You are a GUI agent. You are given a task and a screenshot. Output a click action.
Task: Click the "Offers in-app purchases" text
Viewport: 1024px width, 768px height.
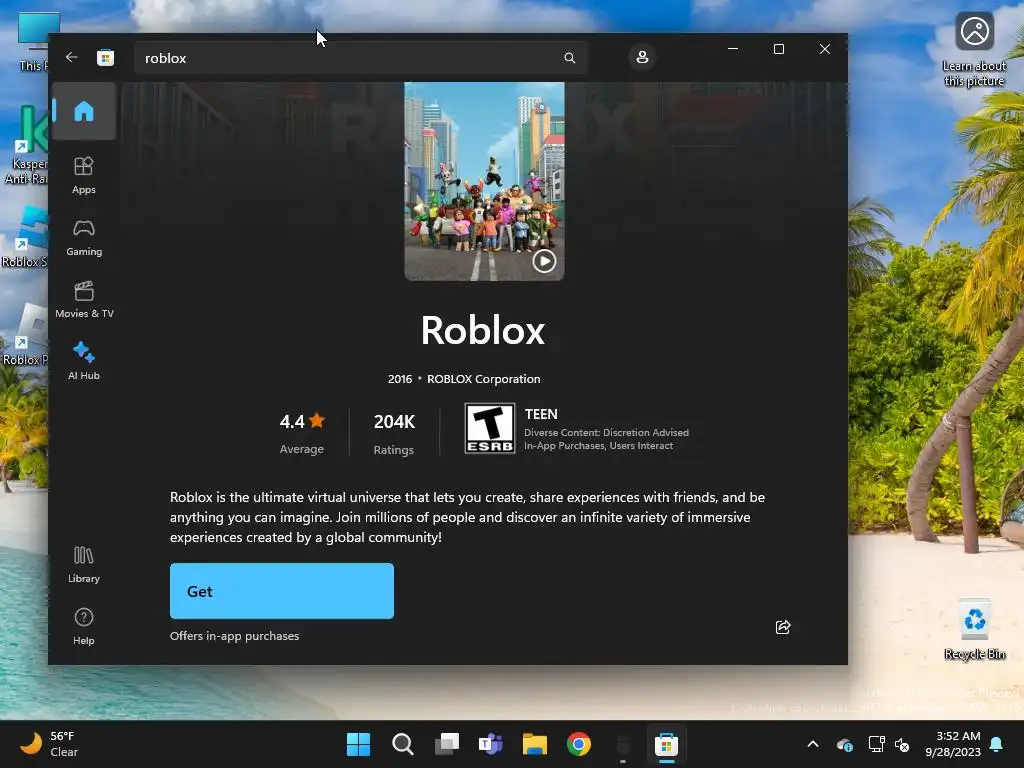click(x=234, y=636)
